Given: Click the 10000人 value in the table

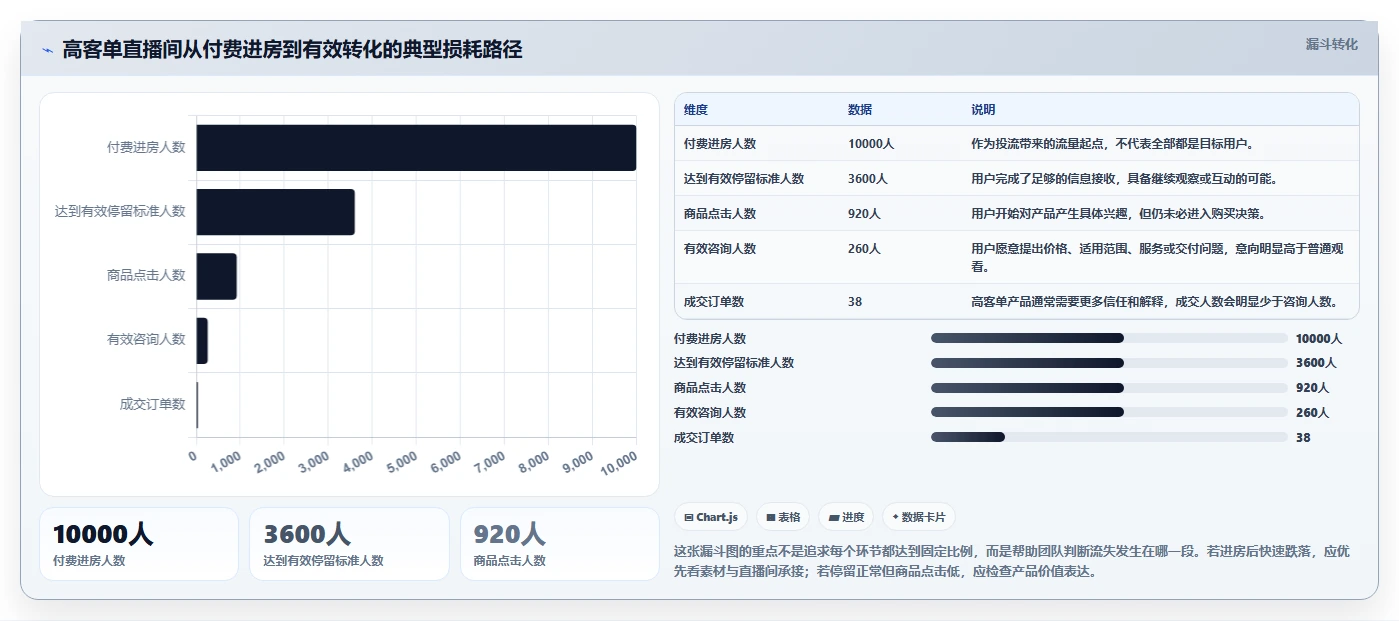Looking at the screenshot, I should tap(871, 144).
